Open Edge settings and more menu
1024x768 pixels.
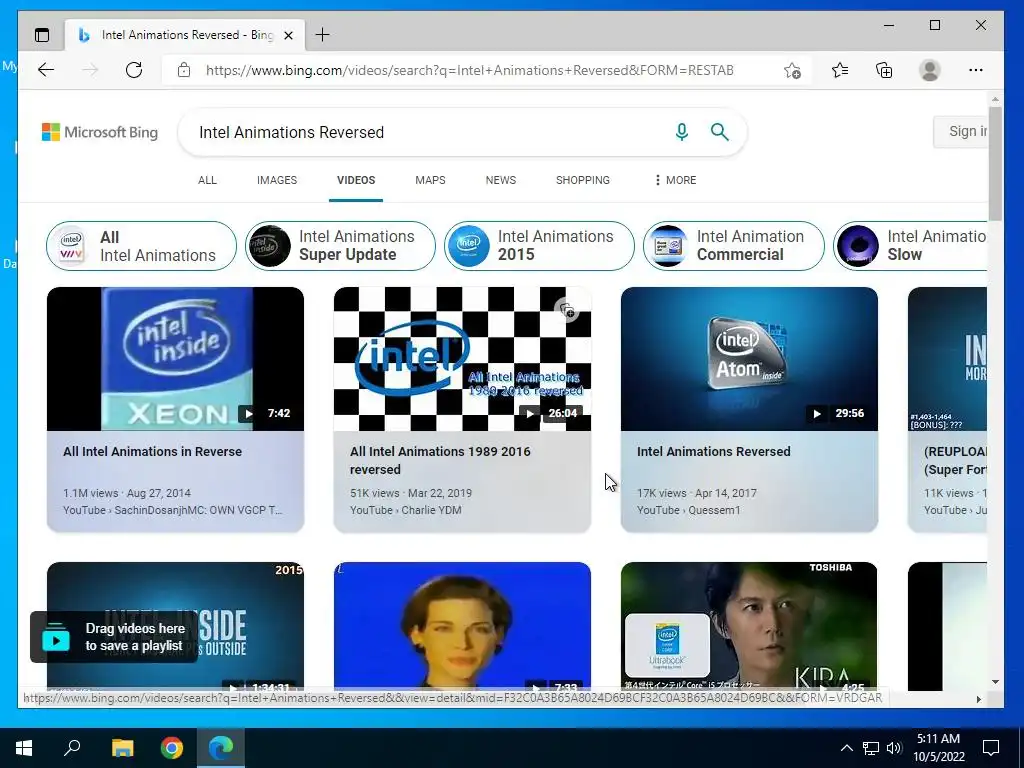pyautogui.click(x=976, y=70)
